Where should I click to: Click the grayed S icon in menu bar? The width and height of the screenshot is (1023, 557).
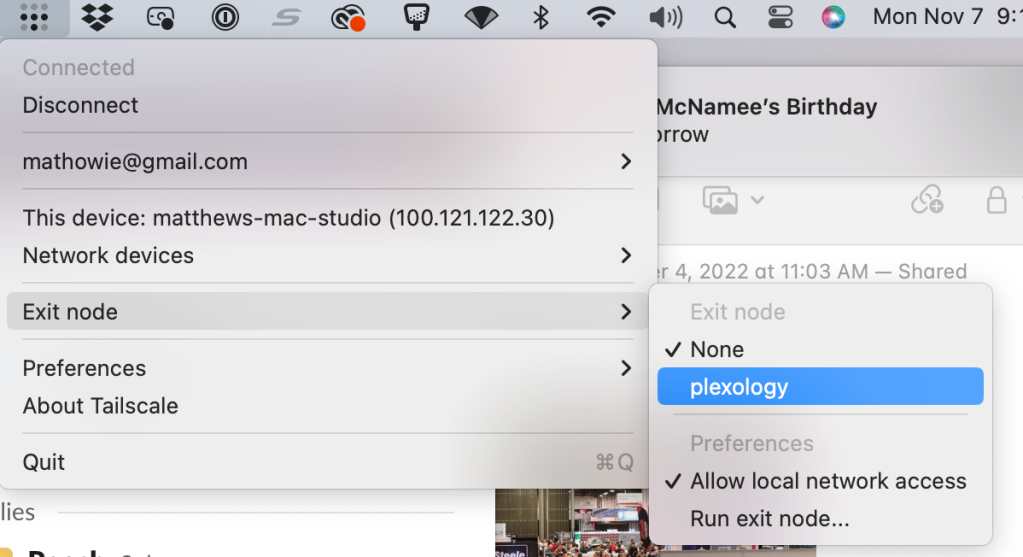286,18
